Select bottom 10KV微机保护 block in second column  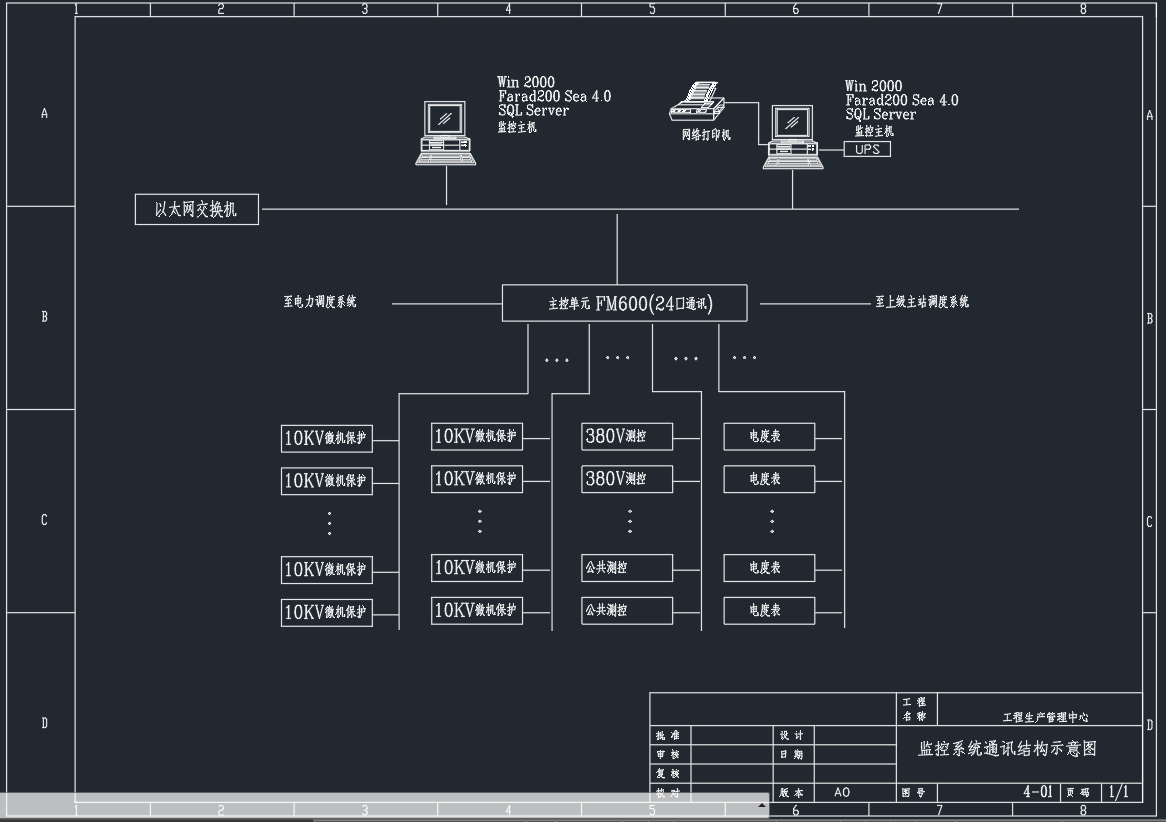476,610
